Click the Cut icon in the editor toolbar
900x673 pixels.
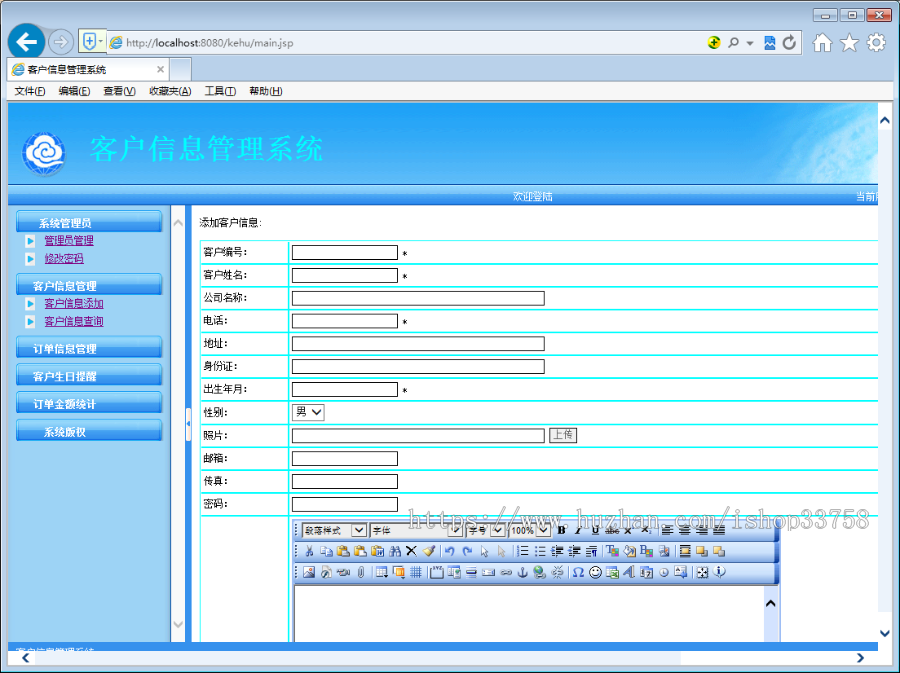point(308,551)
